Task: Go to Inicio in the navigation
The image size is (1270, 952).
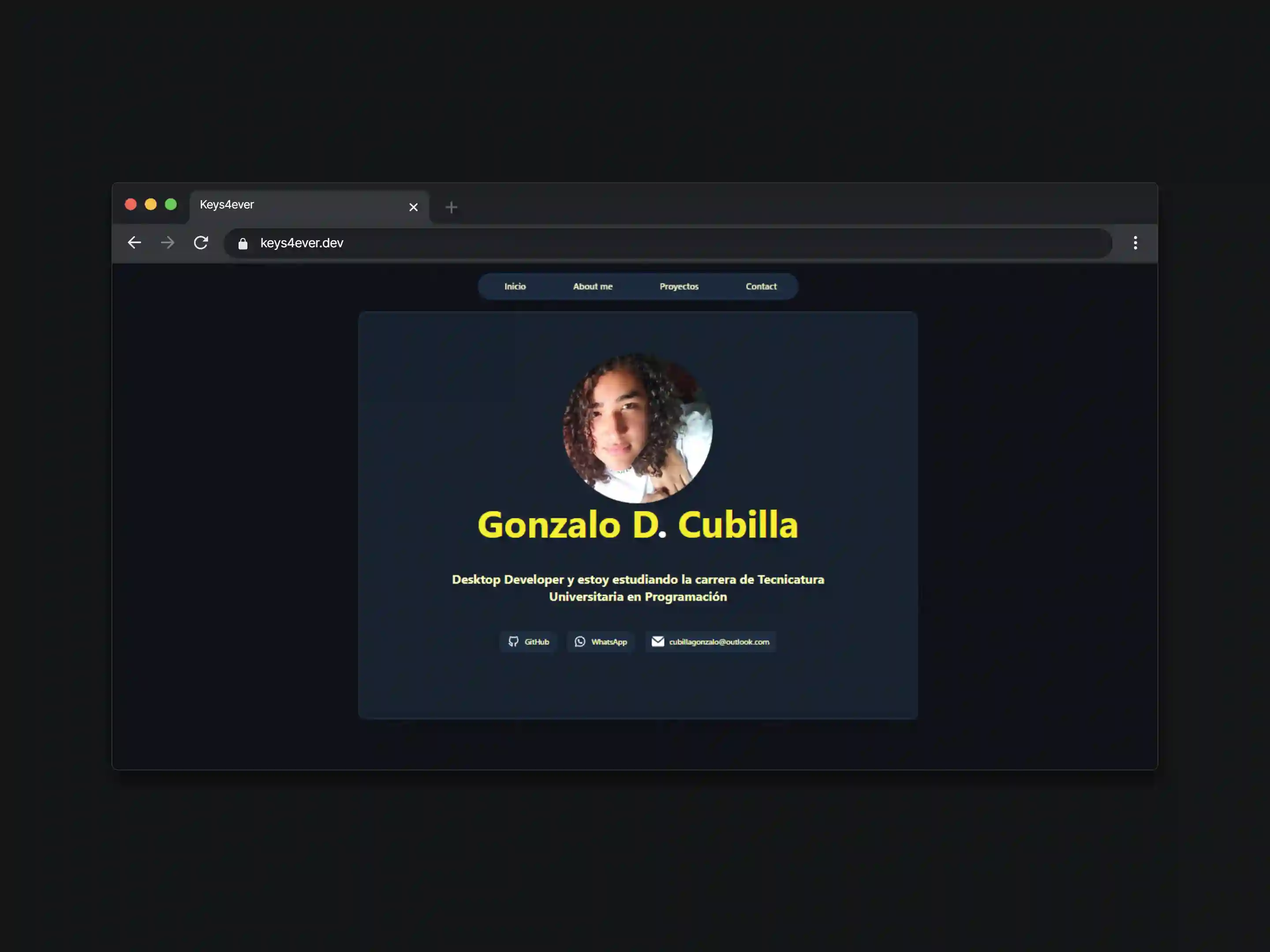Action: 515,286
